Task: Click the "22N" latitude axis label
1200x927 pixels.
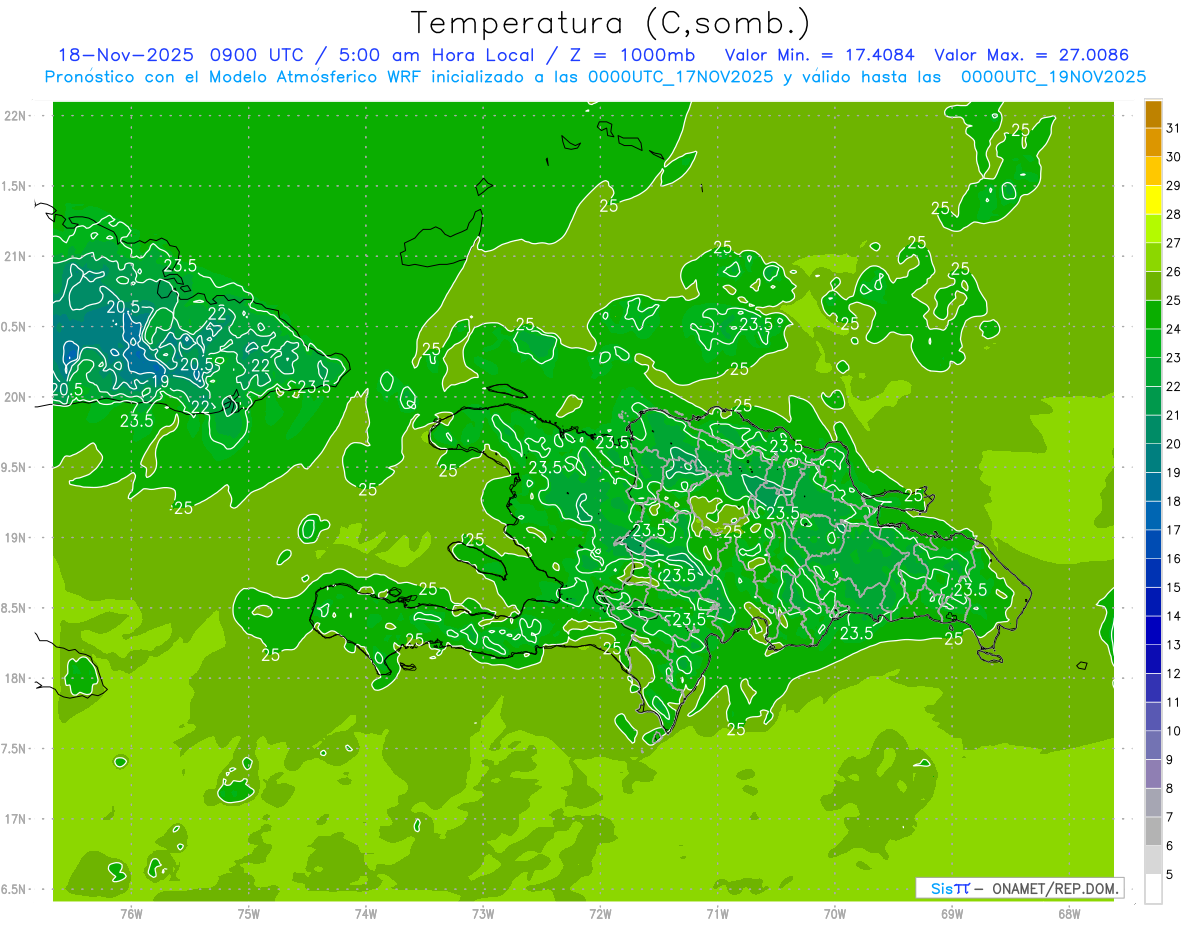Action: point(14,116)
